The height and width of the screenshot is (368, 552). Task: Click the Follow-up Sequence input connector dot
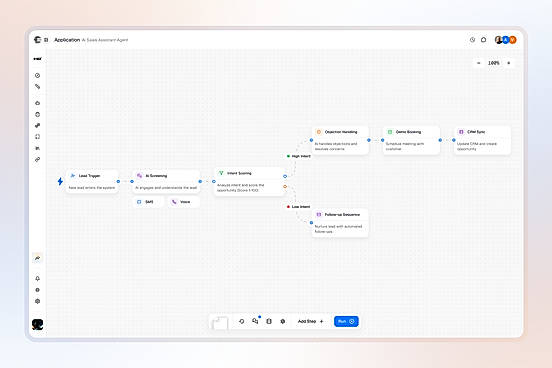311,223
